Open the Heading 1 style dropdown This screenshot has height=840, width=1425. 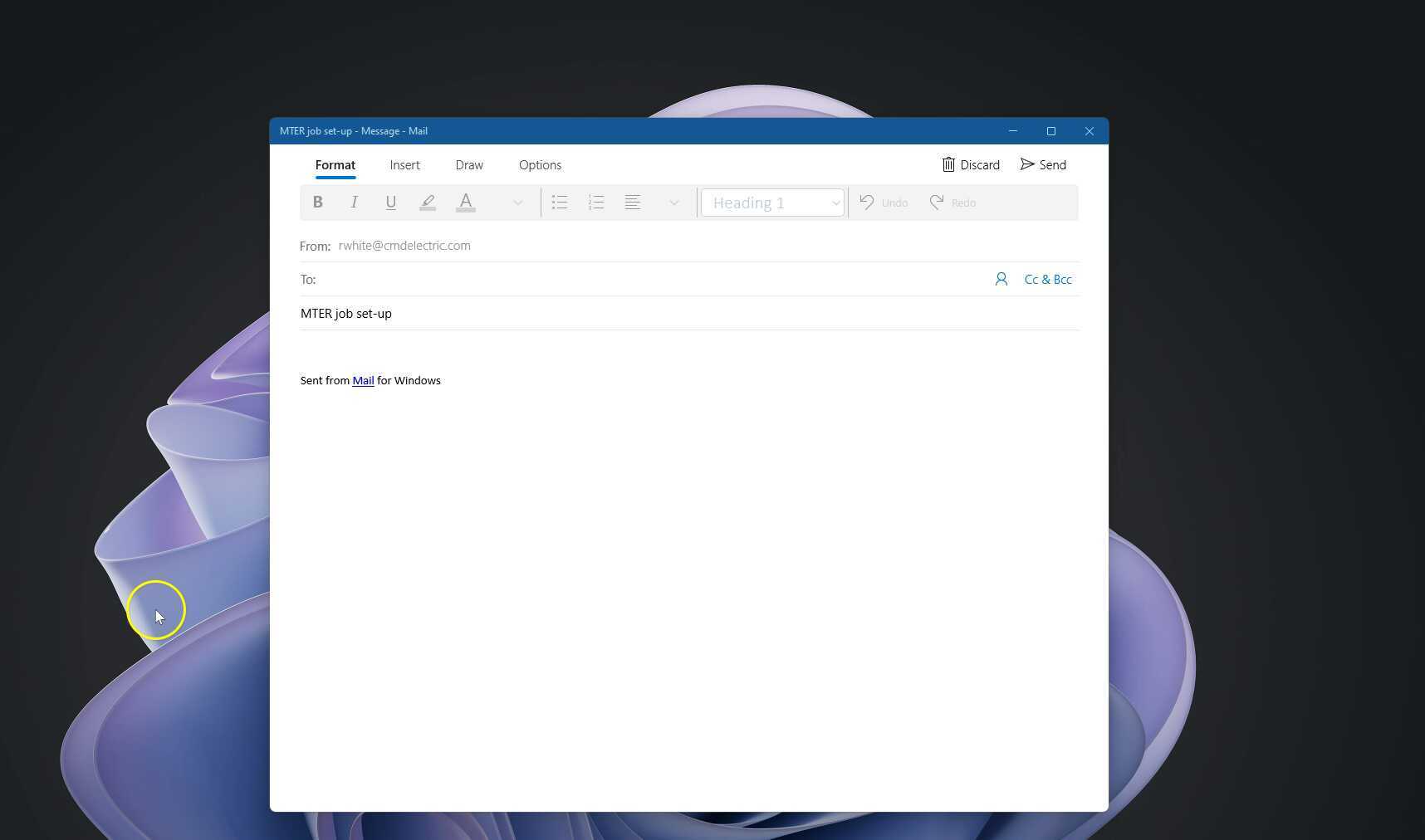[x=772, y=203]
